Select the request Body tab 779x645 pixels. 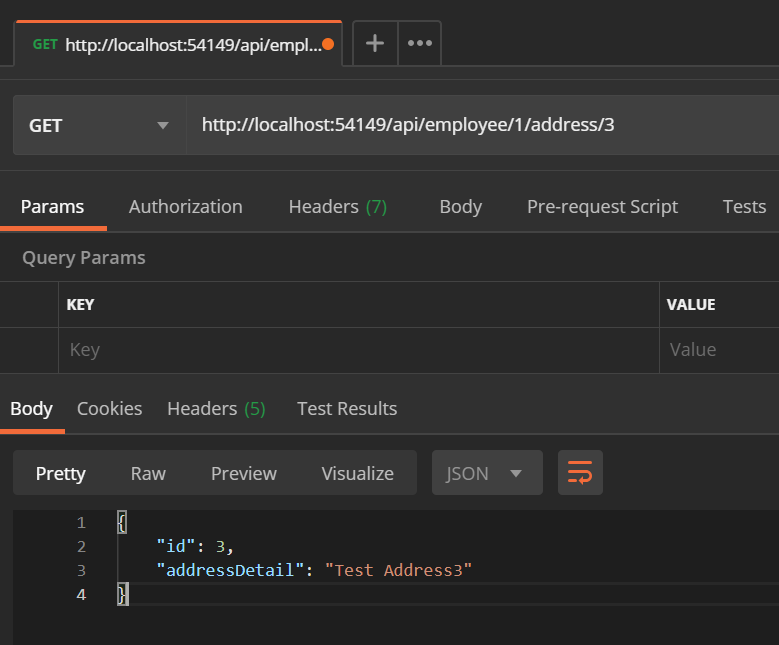coord(460,207)
